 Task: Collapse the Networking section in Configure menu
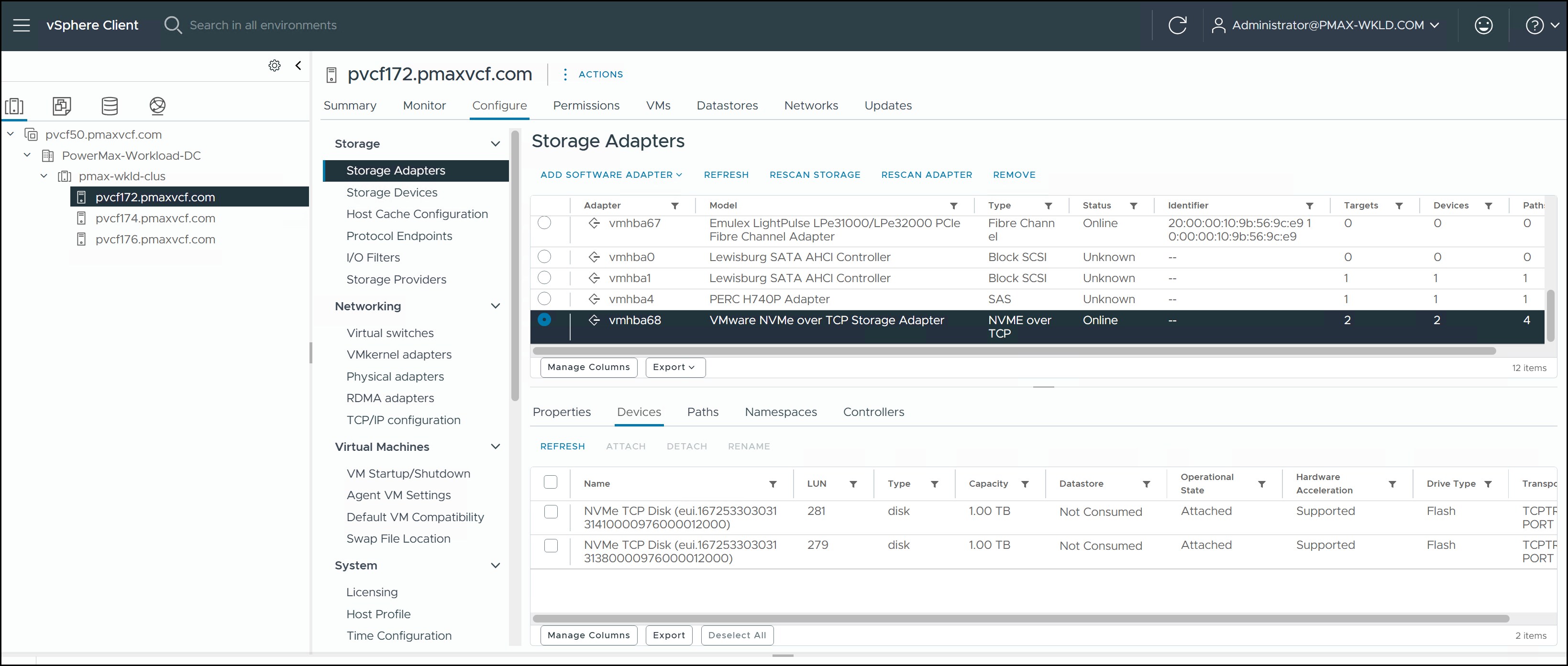coord(496,306)
